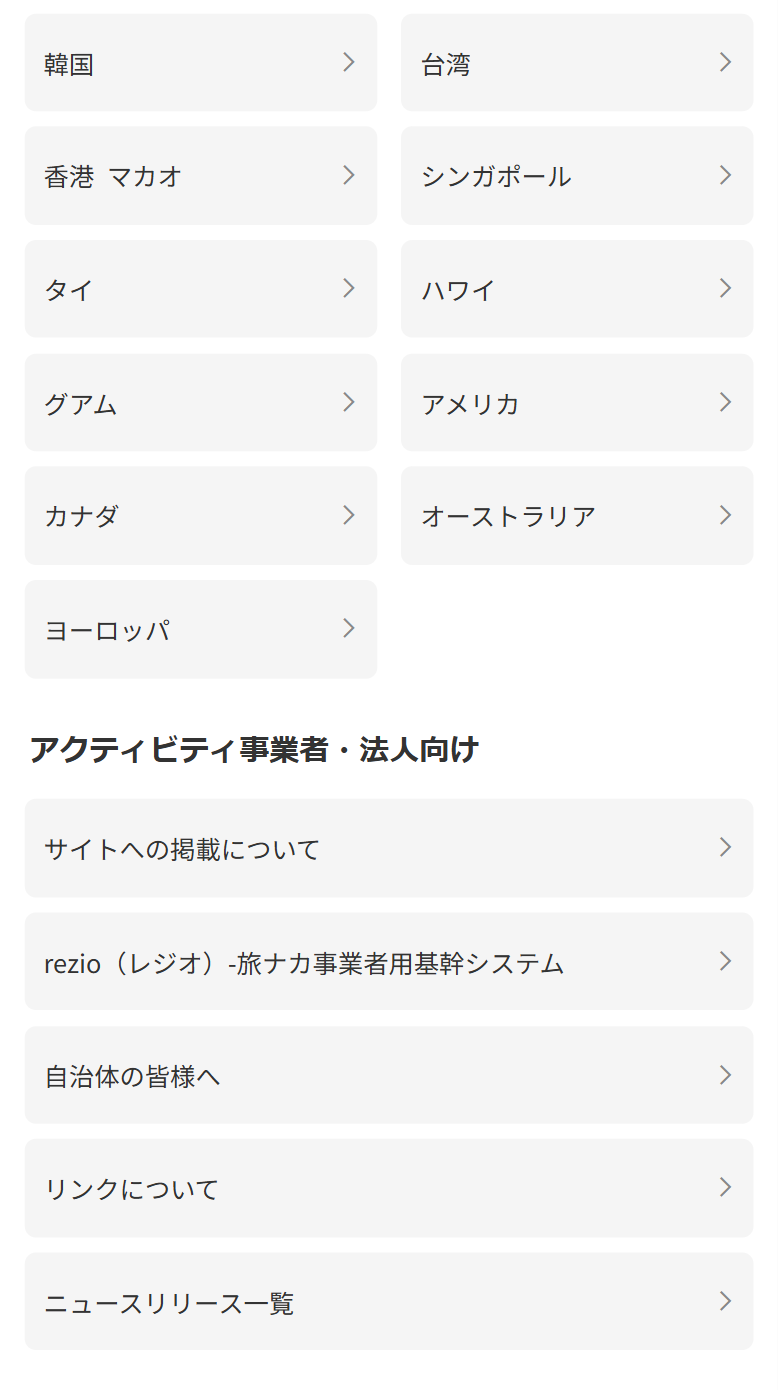778x1390 pixels.
Task: Click the chevron icon on シンガポール
Action: click(x=725, y=176)
